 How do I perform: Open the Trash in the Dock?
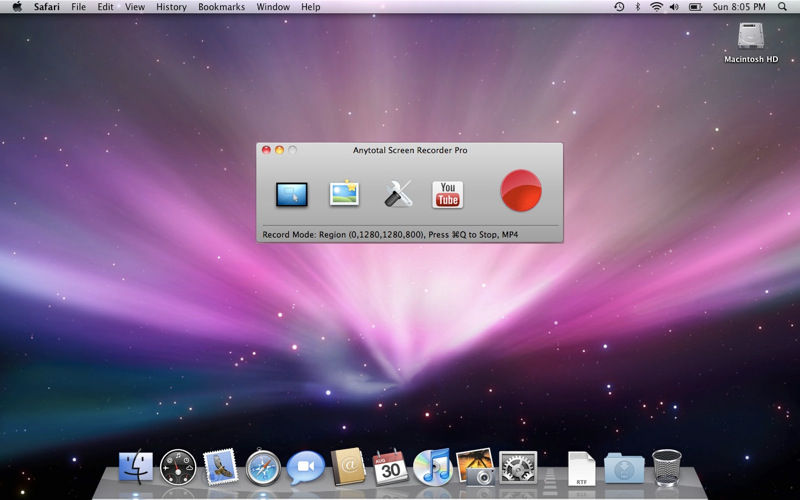[x=667, y=467]
